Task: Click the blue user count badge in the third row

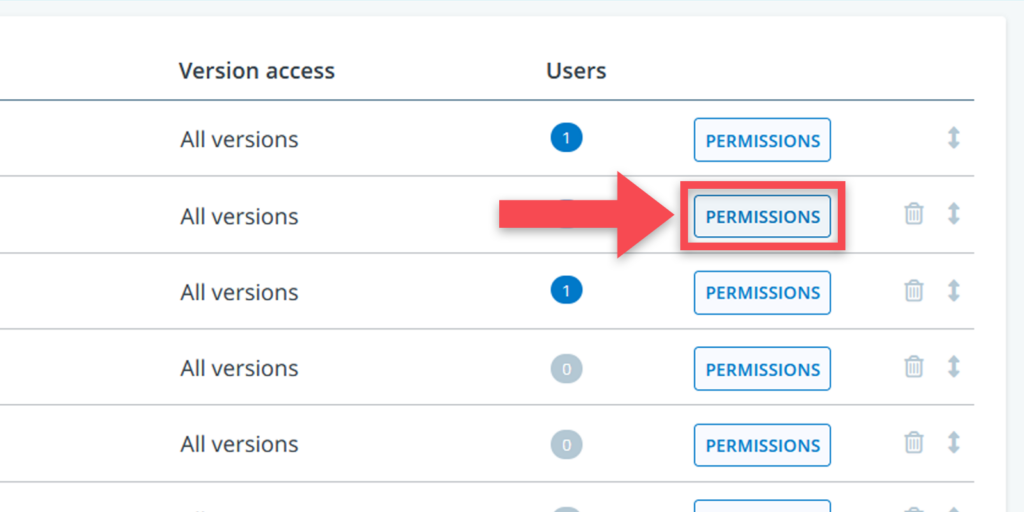Action: pos(566,290)
